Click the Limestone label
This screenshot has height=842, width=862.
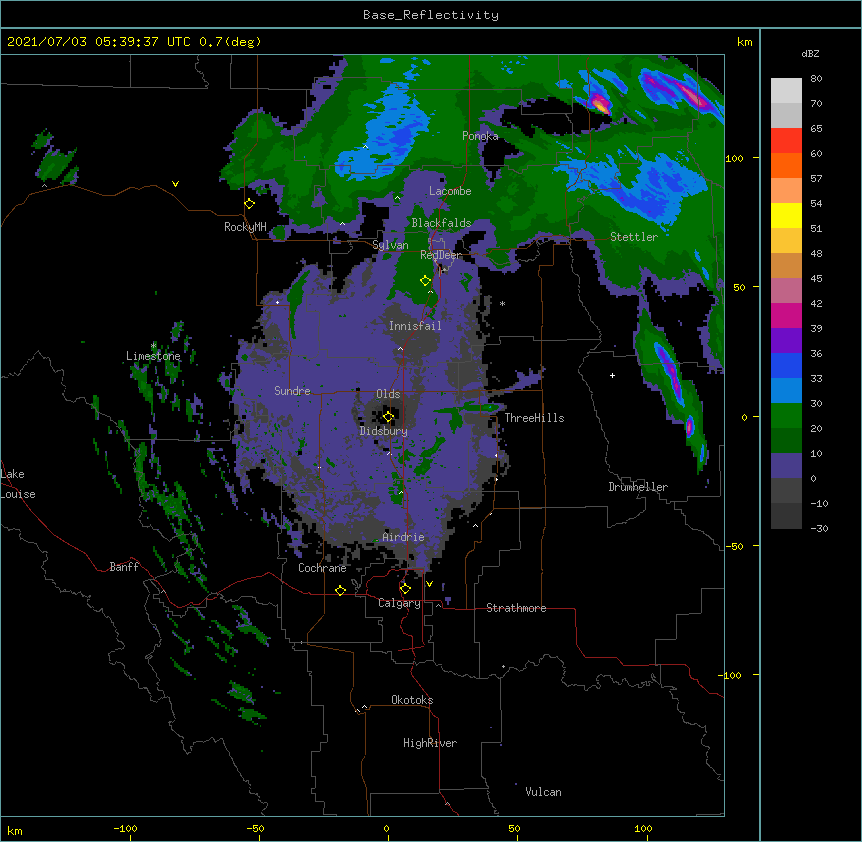(x=153, y=356)
